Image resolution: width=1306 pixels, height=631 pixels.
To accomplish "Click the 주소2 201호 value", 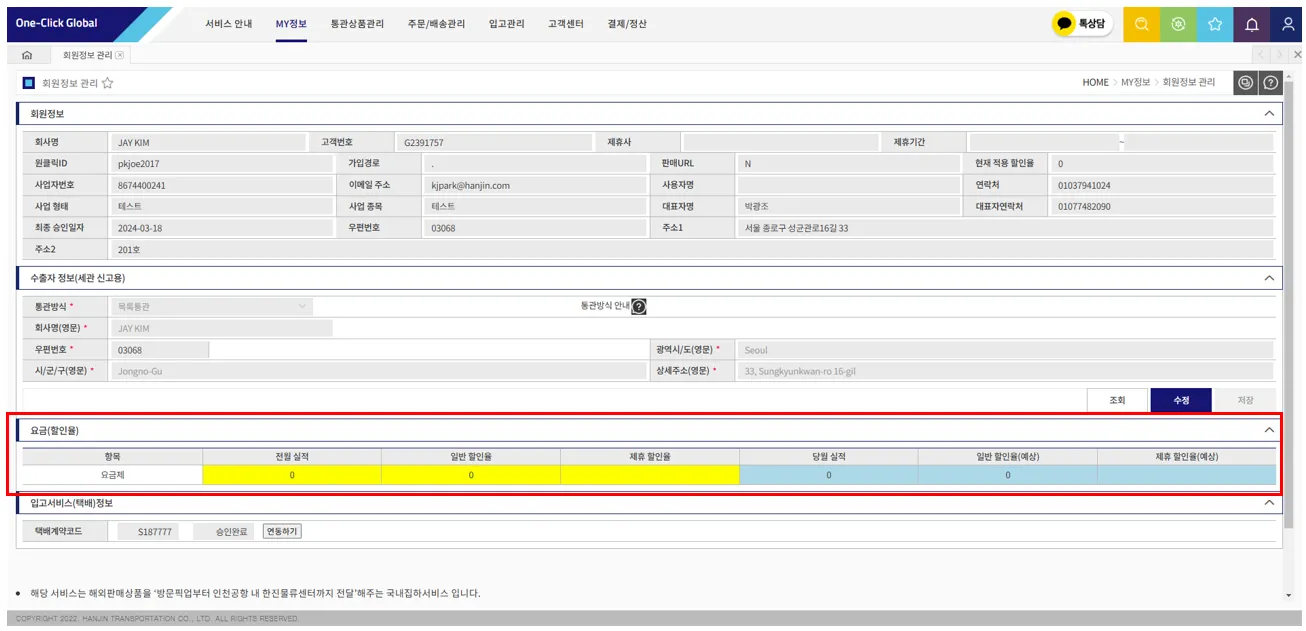I will 693,249.
